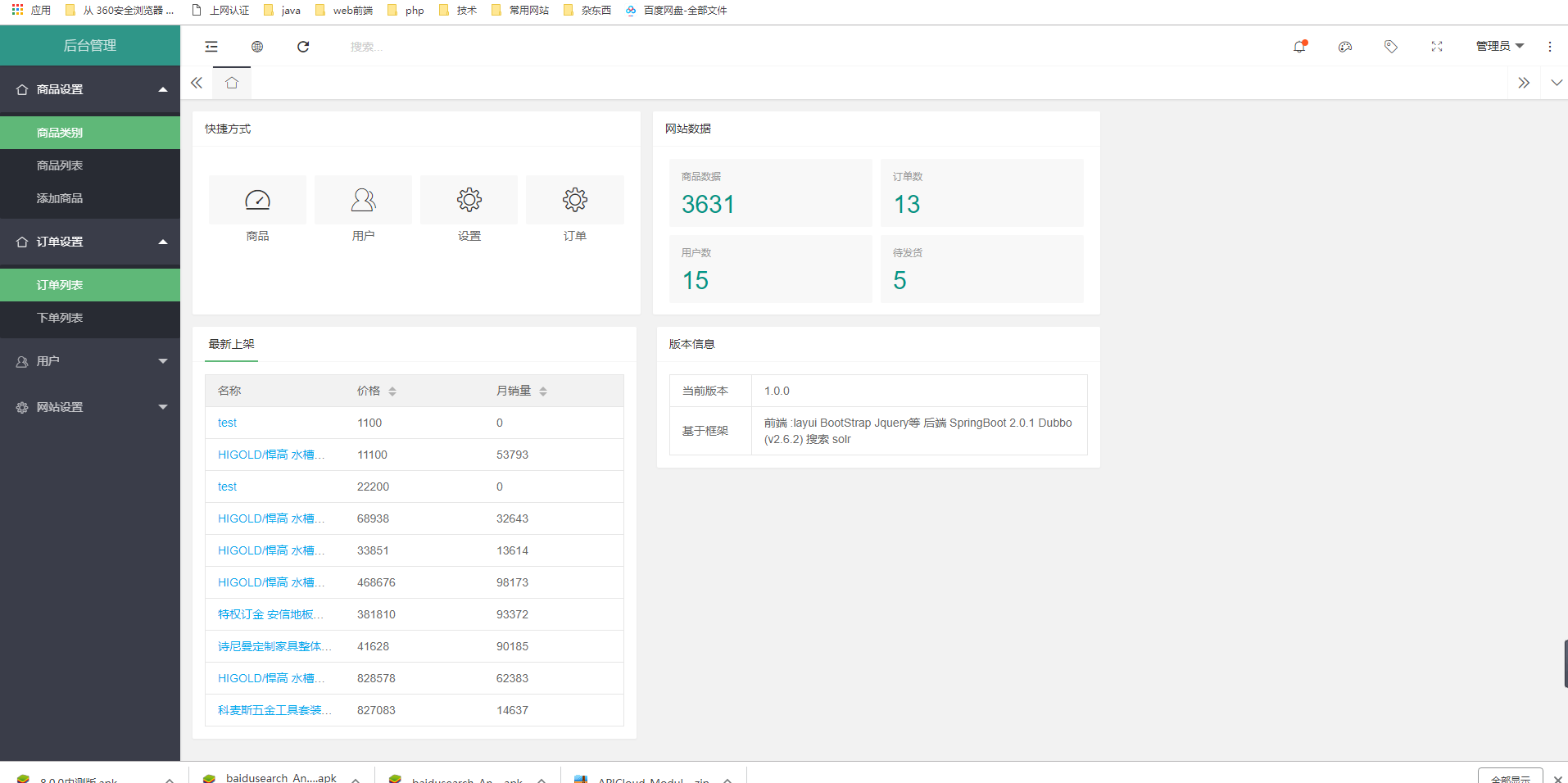Open the globe website icon
Viewport: 1568px width, 783px height.
(x=257, y=47)
